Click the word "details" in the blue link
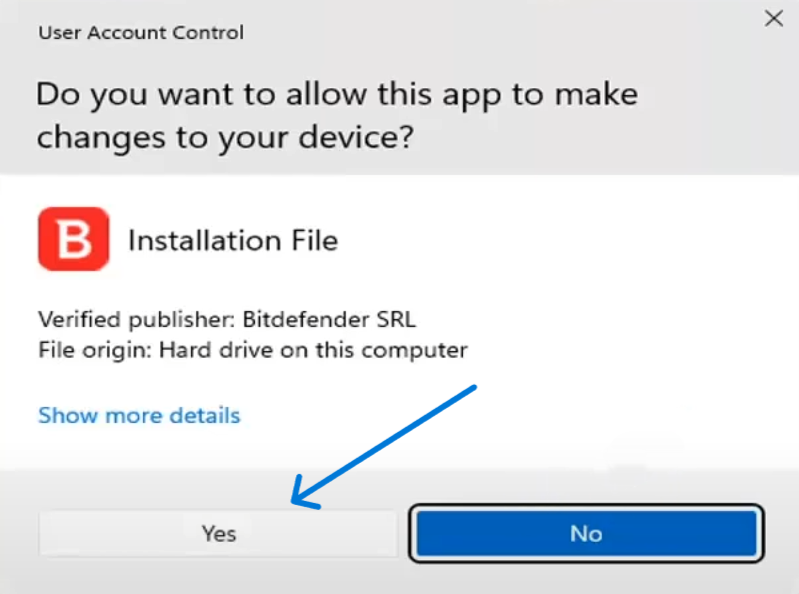 click(x=204, y=415)
